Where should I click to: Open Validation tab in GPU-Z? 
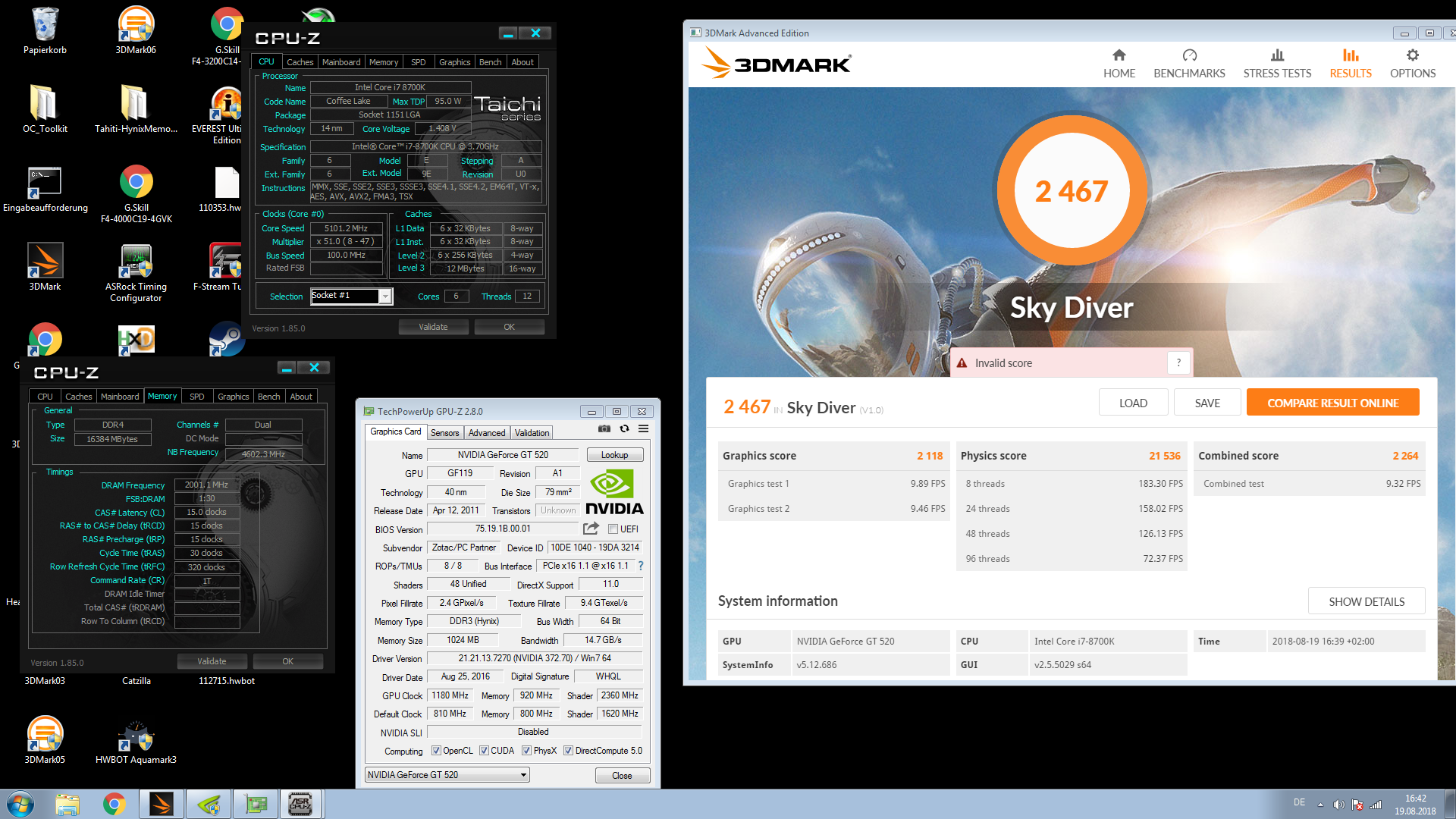[x=532, y=433]
